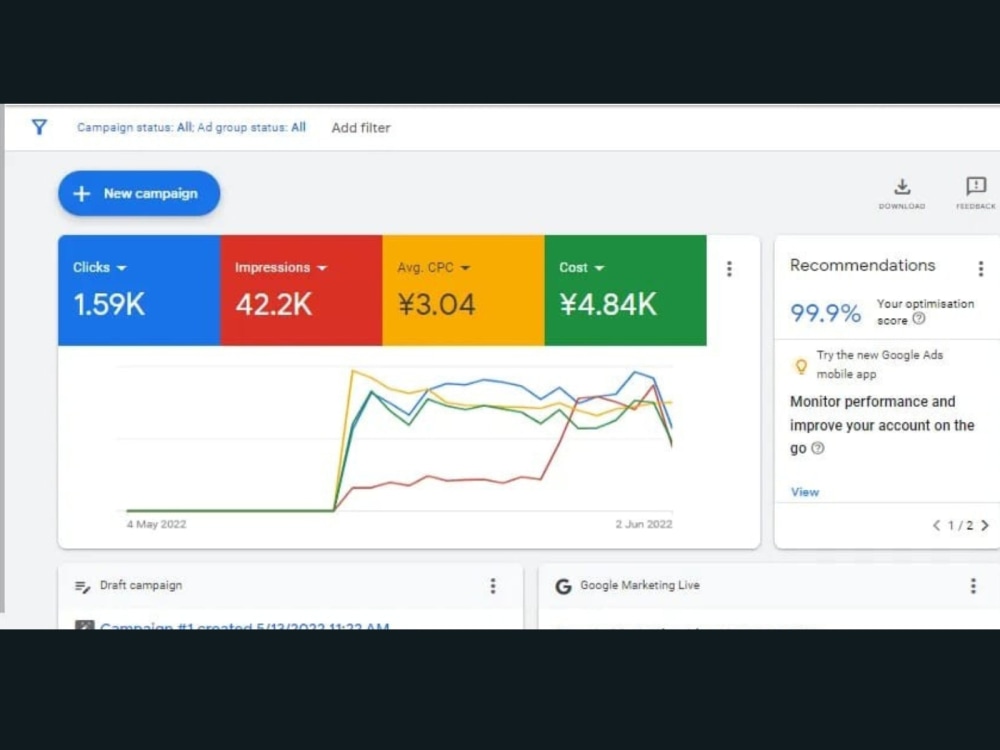Click the Draft campaign title

pyautogui.click(x=141, y=585)
